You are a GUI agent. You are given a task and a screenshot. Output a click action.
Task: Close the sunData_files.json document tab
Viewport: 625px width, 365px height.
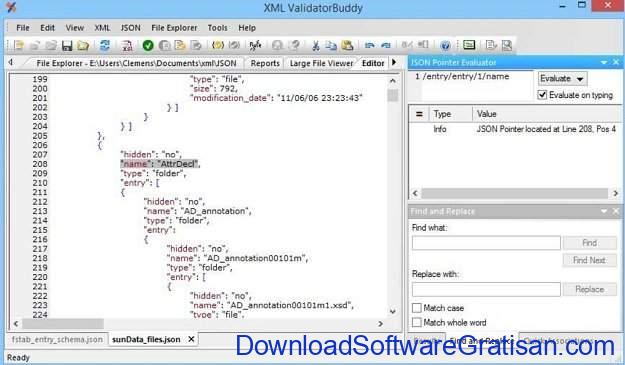tap(191, 339)
